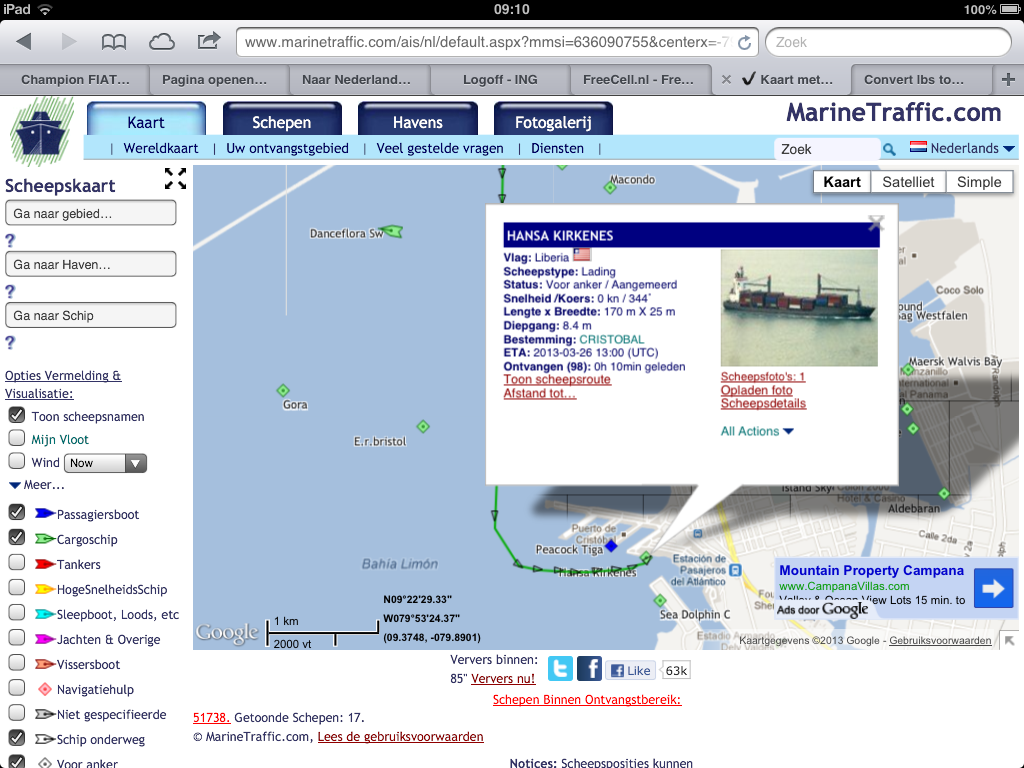The image size is (1024, 768).
Task: Click the Hansa Kirkenes ship photo thumbnail
Action: tap(799, 308)
